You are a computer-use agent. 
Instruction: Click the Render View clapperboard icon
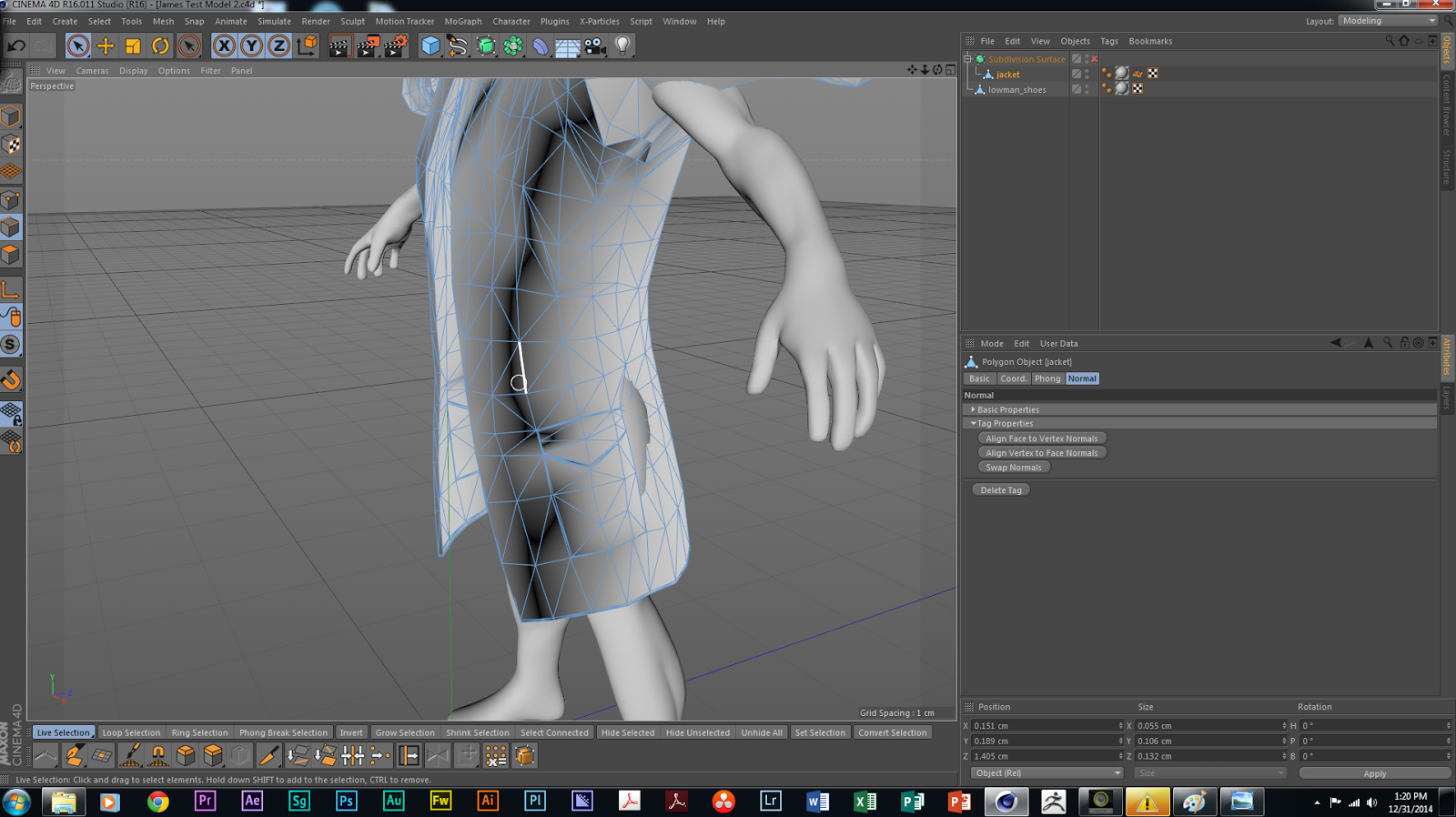[x=339, y=45]
